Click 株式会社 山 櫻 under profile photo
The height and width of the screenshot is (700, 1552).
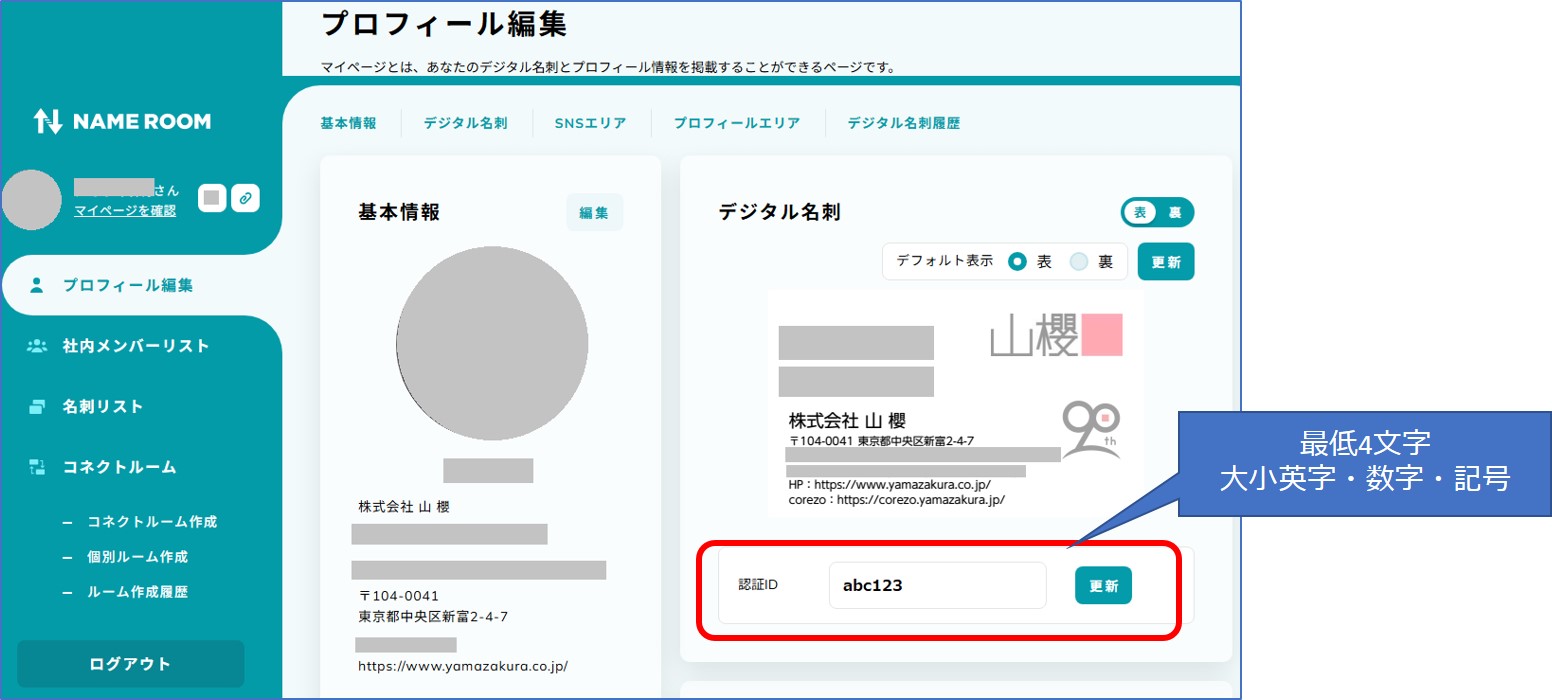click(x=404, y=507)
